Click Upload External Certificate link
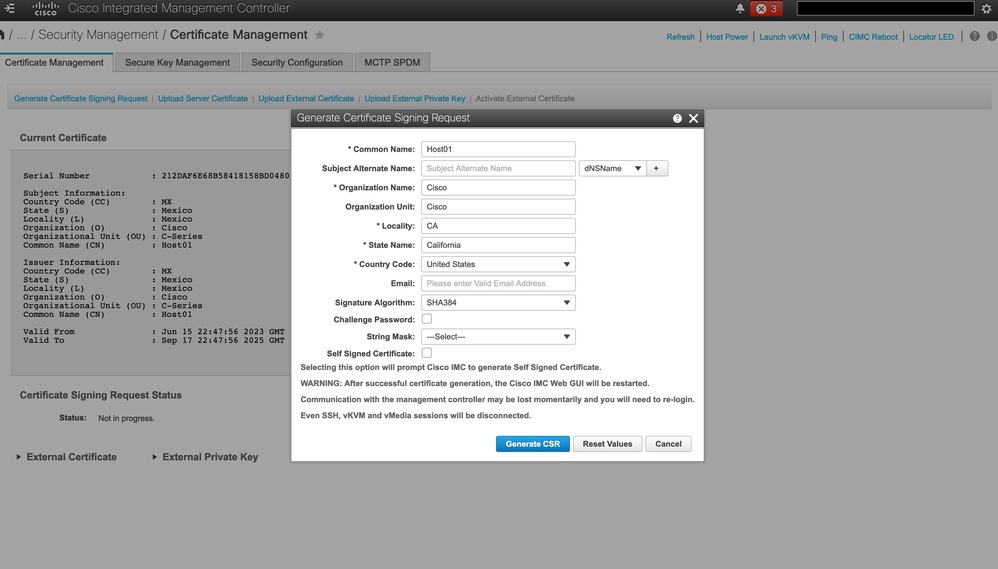Viewport: 998px width, 569px height. click(x=306, y=99)
